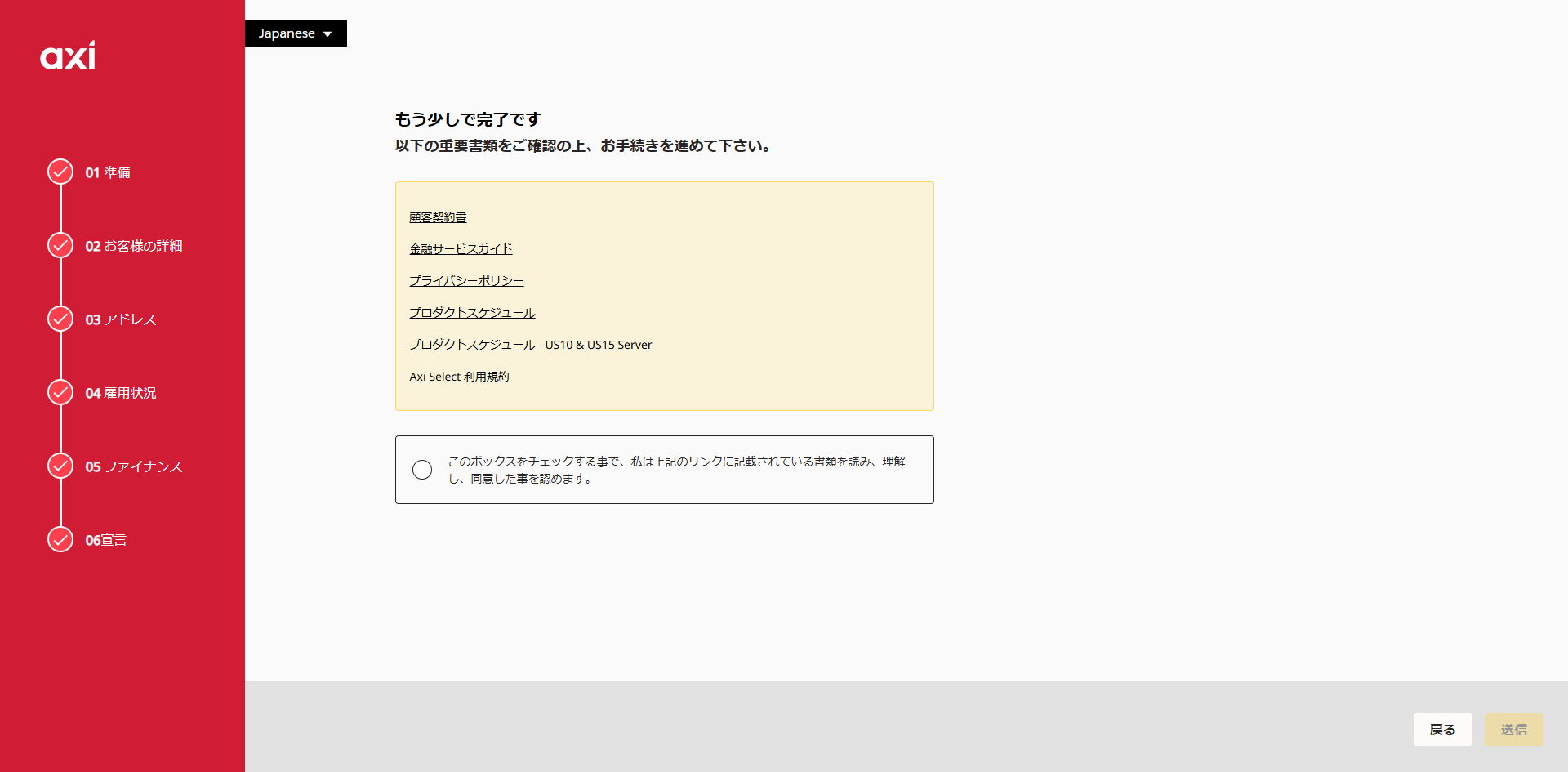Screen dimensions: 1568x772
Task: Go to the 02 お客様の詳細 step label
Action: [134, 246]
